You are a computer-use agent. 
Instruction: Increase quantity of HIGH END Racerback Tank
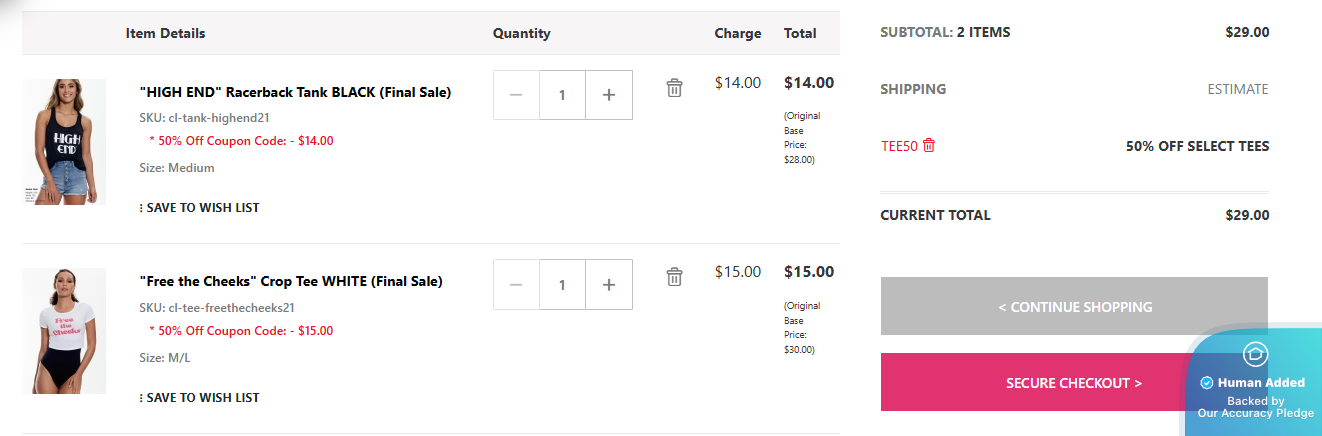click(x=608, y=95)
